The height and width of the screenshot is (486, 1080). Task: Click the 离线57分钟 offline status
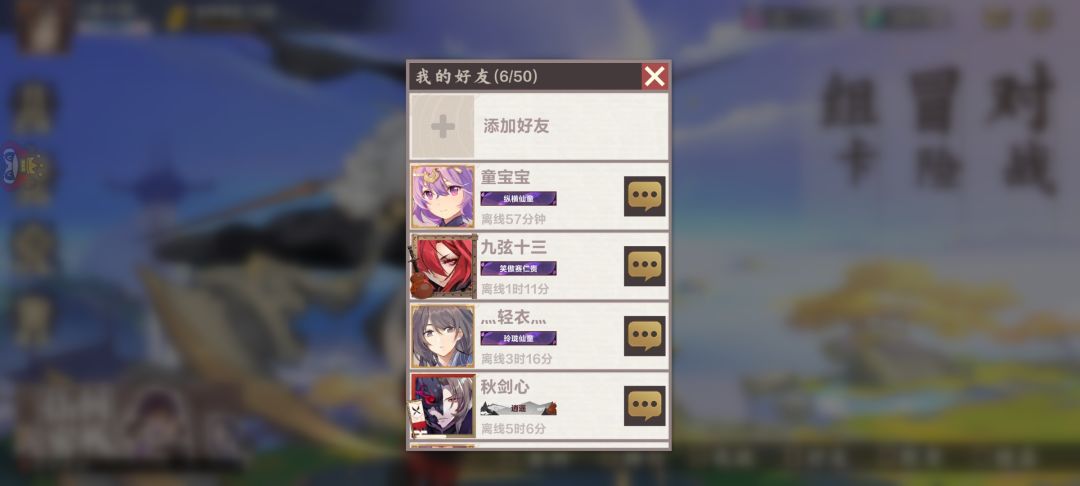click(x=513, y=220)
